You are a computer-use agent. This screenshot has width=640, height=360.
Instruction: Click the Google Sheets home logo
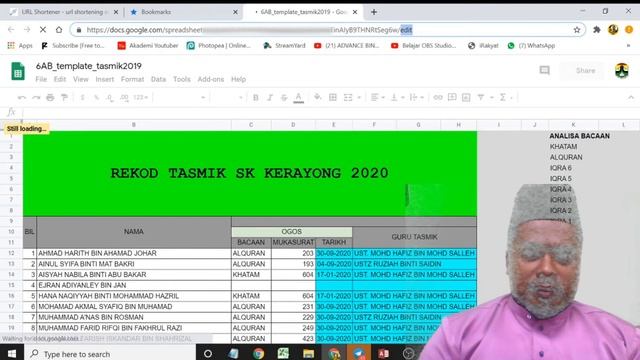[18, 71]
